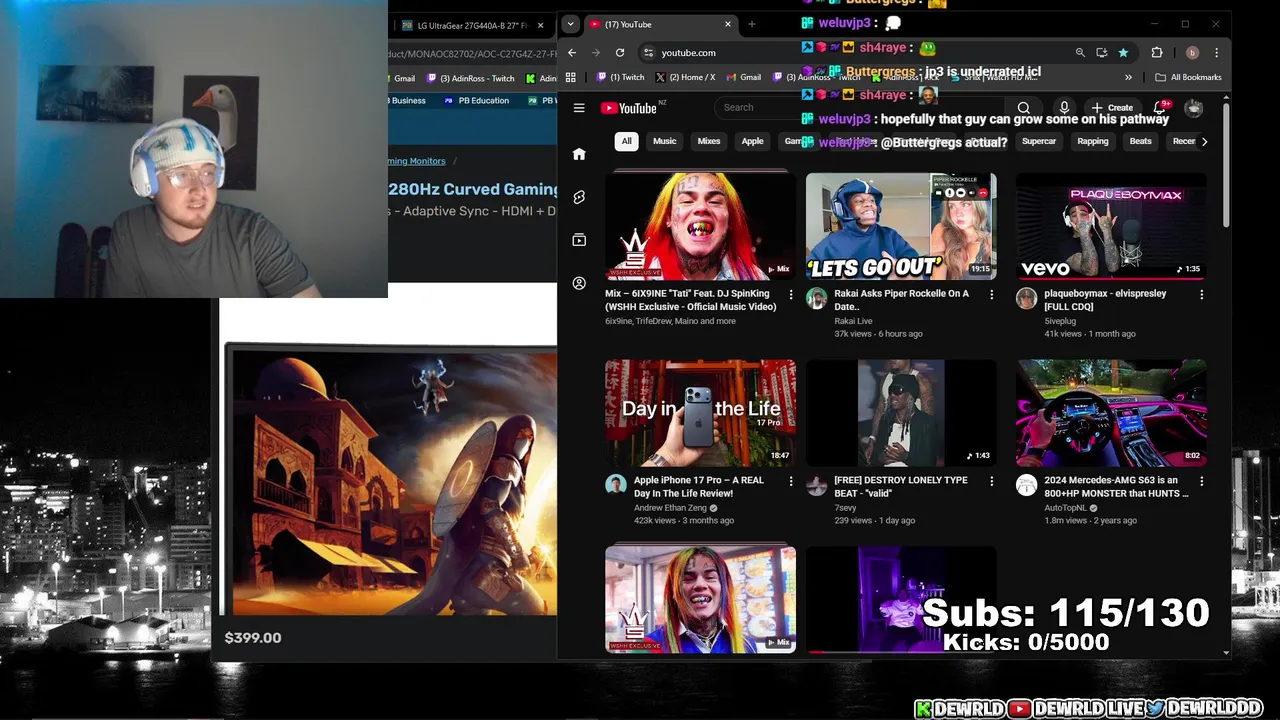Screen dimensions: 1280x720
Task: Open the Chrome three-dot menu
Action: [x=1216, y=52]
